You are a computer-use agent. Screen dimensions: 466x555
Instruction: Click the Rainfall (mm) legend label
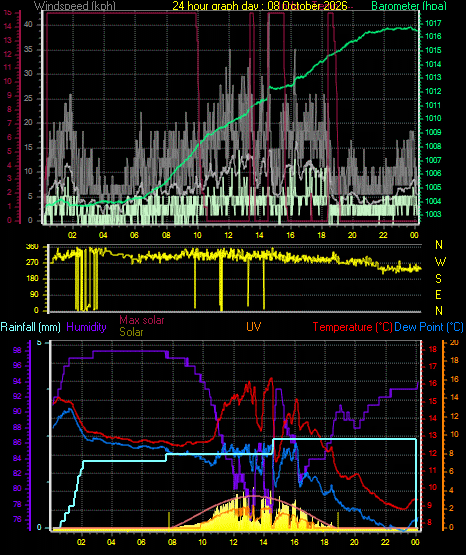(x=30, y=327)
